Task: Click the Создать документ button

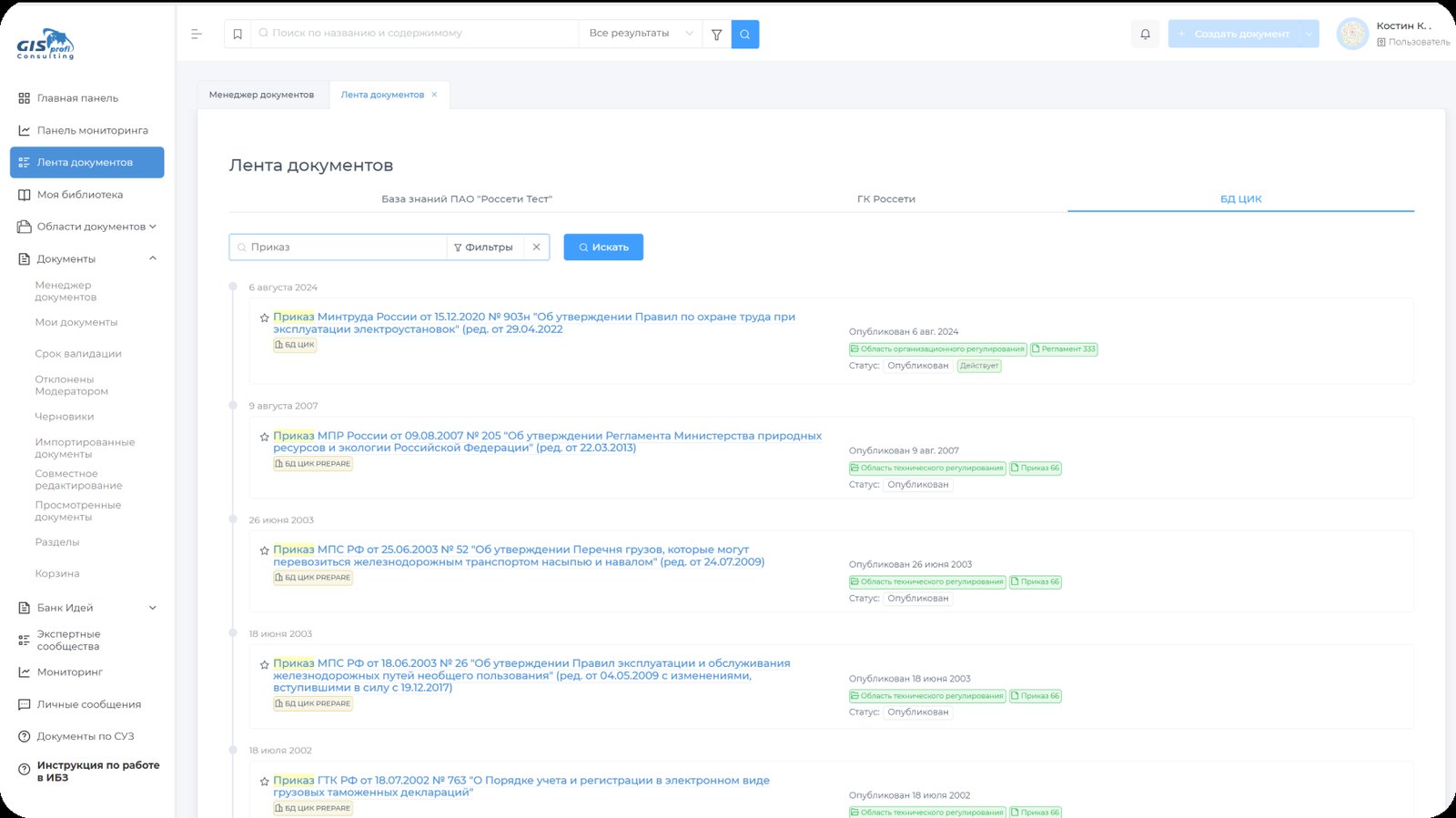Action: 1234,34
